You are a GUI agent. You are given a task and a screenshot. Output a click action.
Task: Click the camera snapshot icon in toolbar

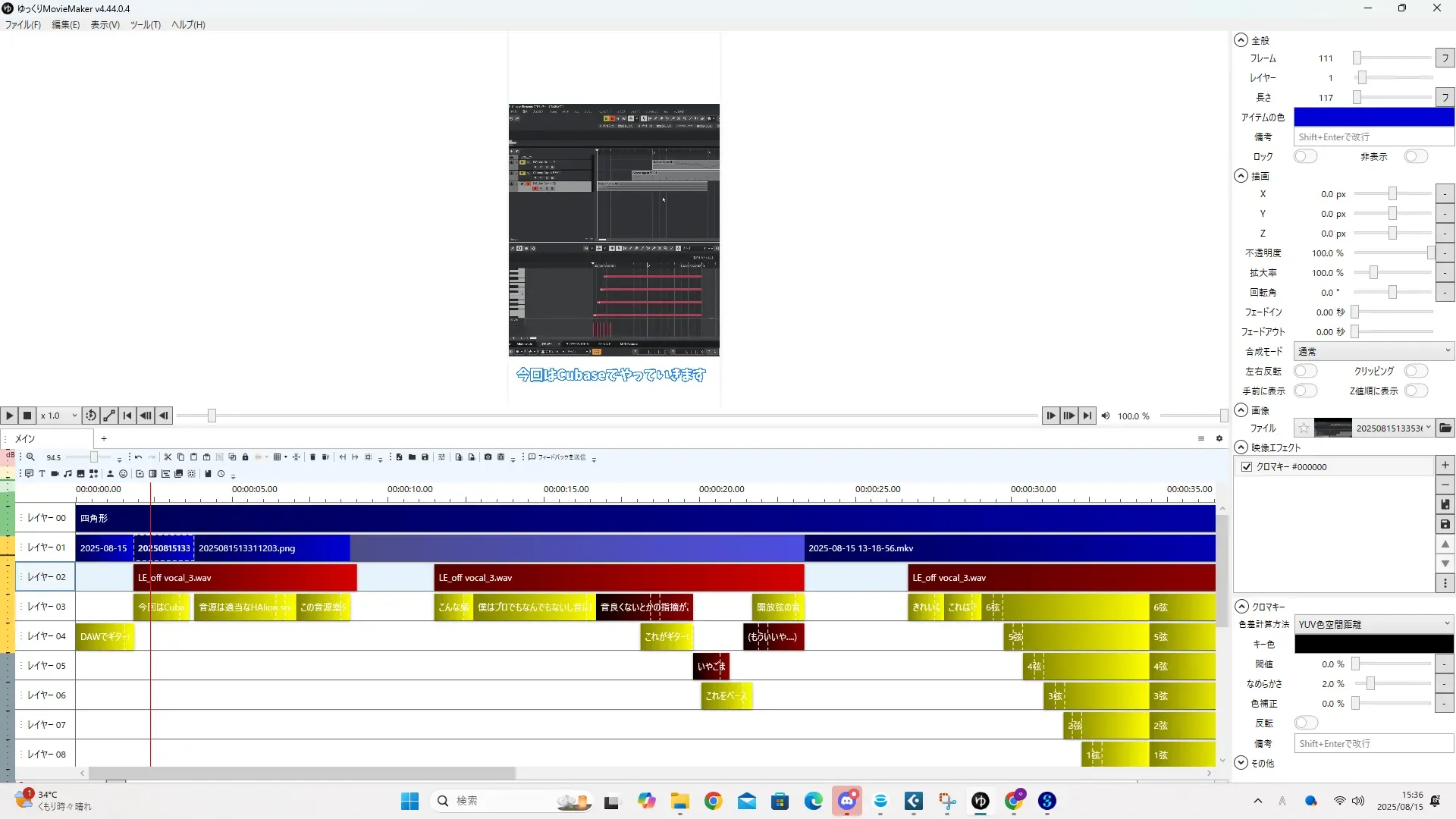click(488, 457)
